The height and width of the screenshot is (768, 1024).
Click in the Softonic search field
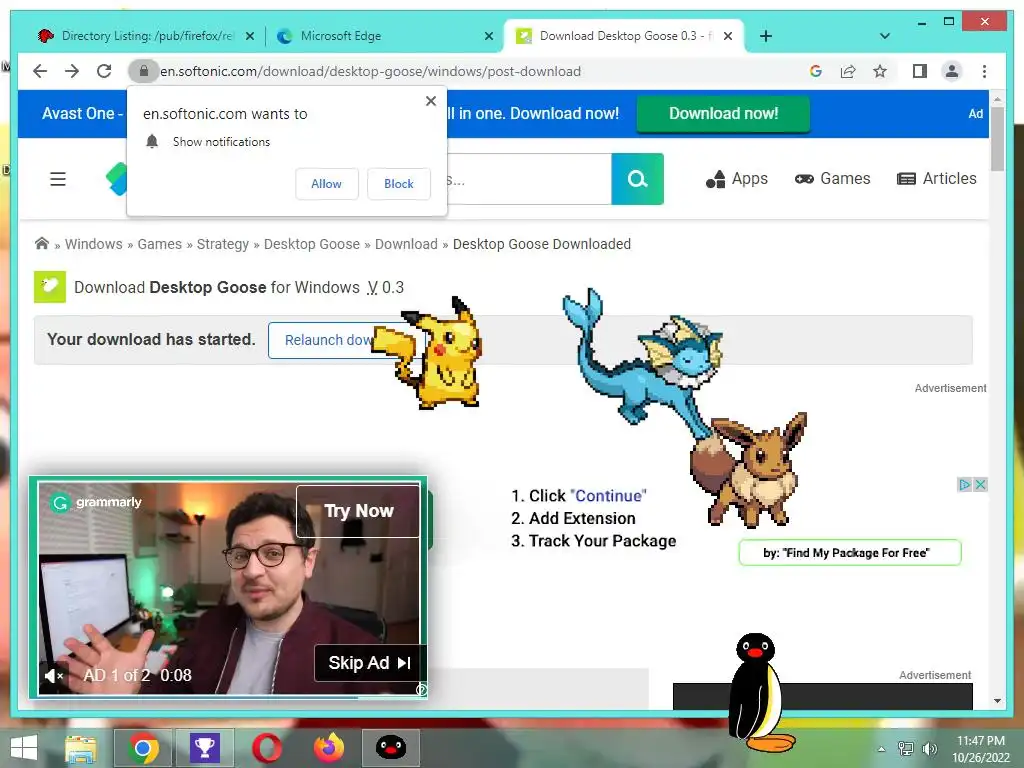click(x=529, y=179)
